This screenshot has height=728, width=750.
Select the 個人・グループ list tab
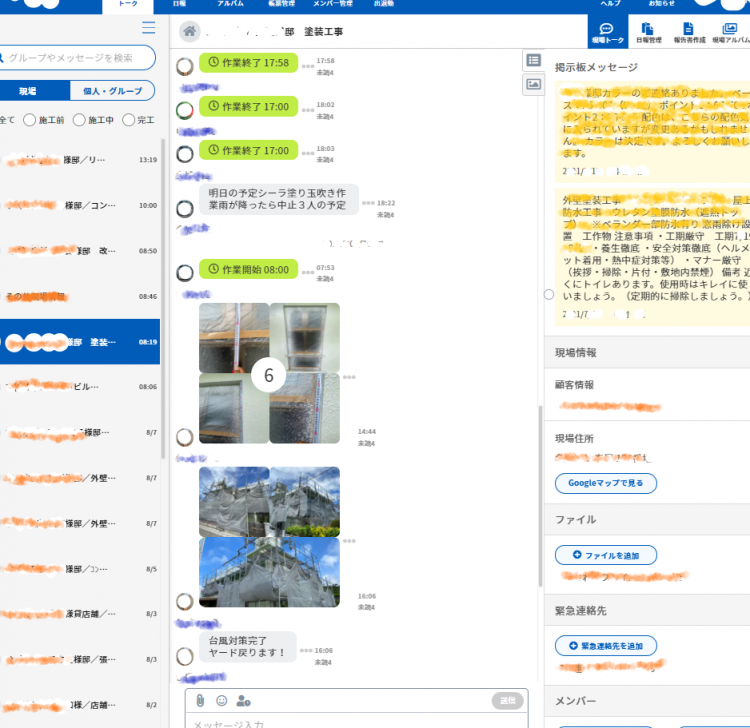(x=112, y=91)
